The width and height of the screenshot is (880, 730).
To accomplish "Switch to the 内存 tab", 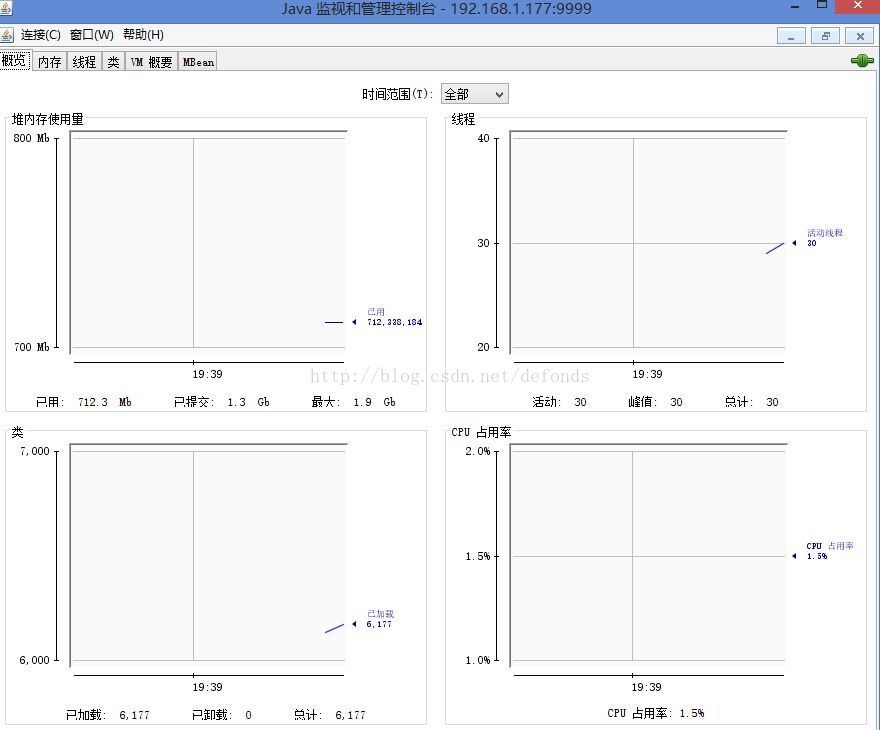I will click(49, 62).
